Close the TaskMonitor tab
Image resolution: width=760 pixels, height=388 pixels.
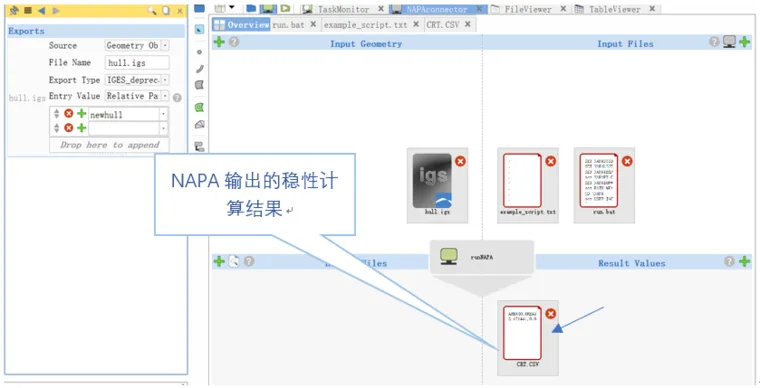[x=380, y=9]
